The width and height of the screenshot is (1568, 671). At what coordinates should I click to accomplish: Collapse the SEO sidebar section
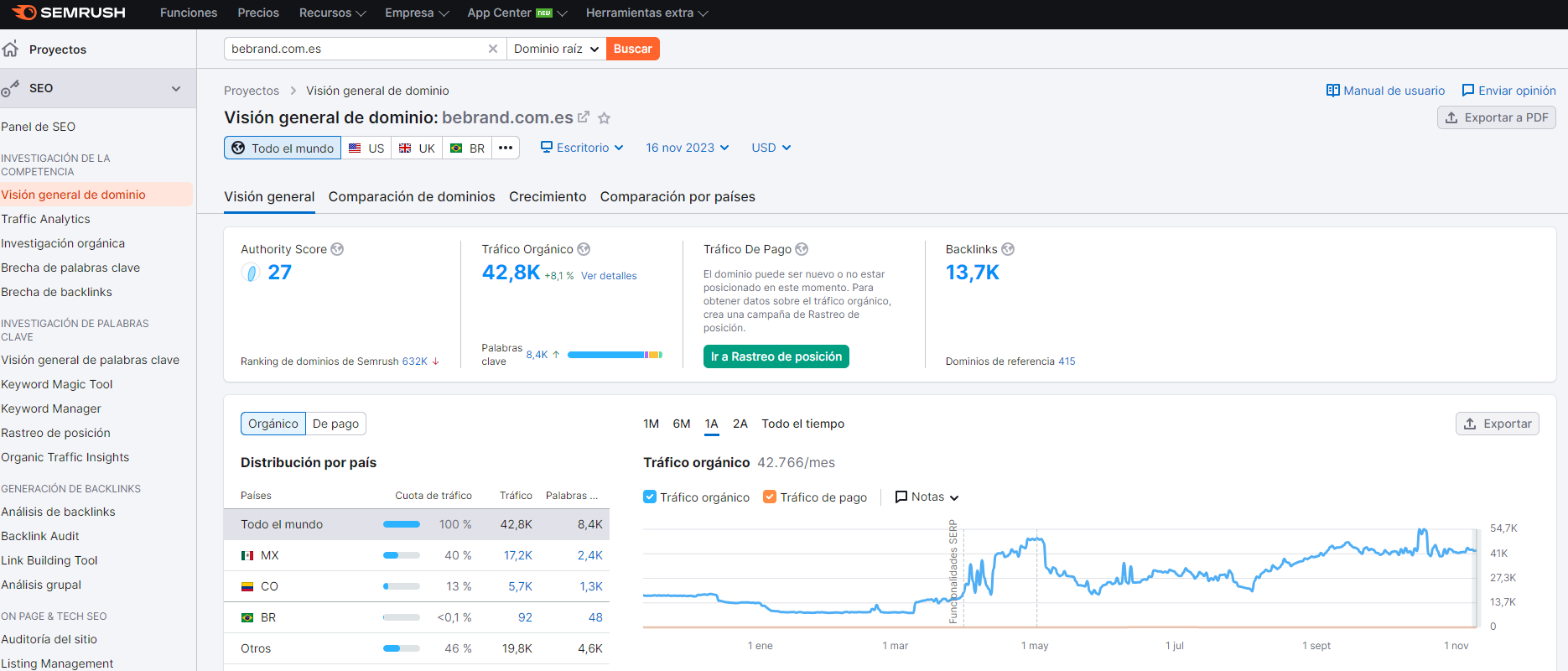click(176, 88)
